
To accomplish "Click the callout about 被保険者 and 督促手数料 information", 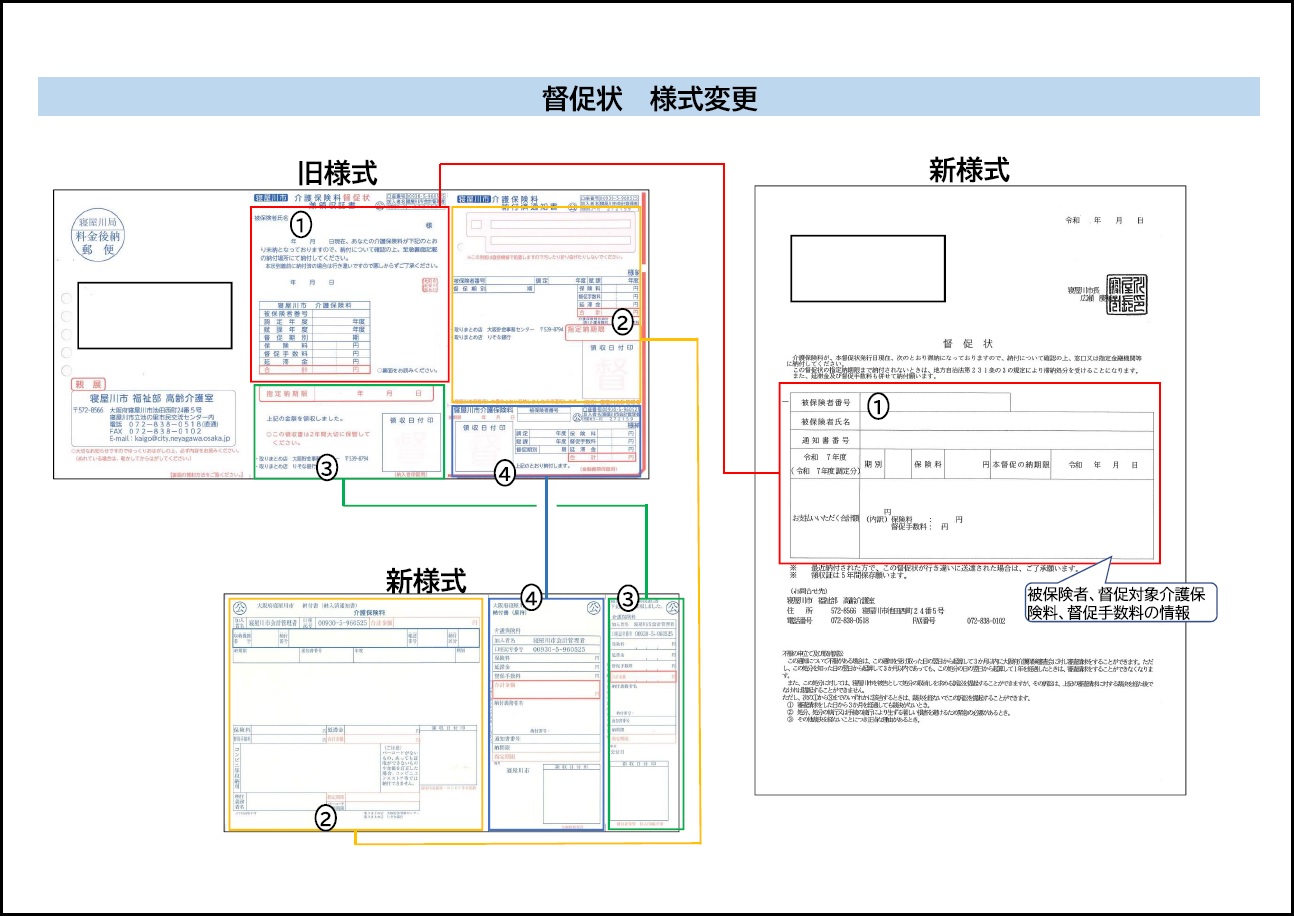I will point(1119,603).
